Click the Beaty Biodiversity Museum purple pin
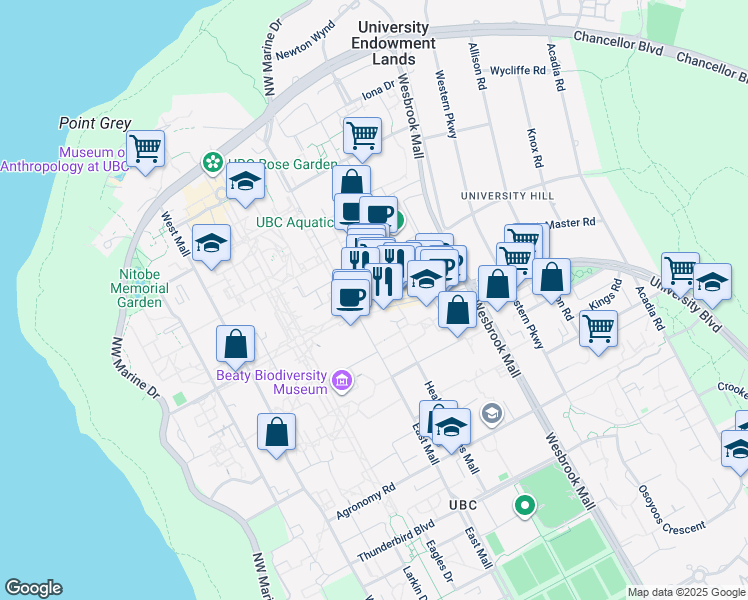Screen dimensions: 748x600 pyautogui.click(x=342, y=381)
